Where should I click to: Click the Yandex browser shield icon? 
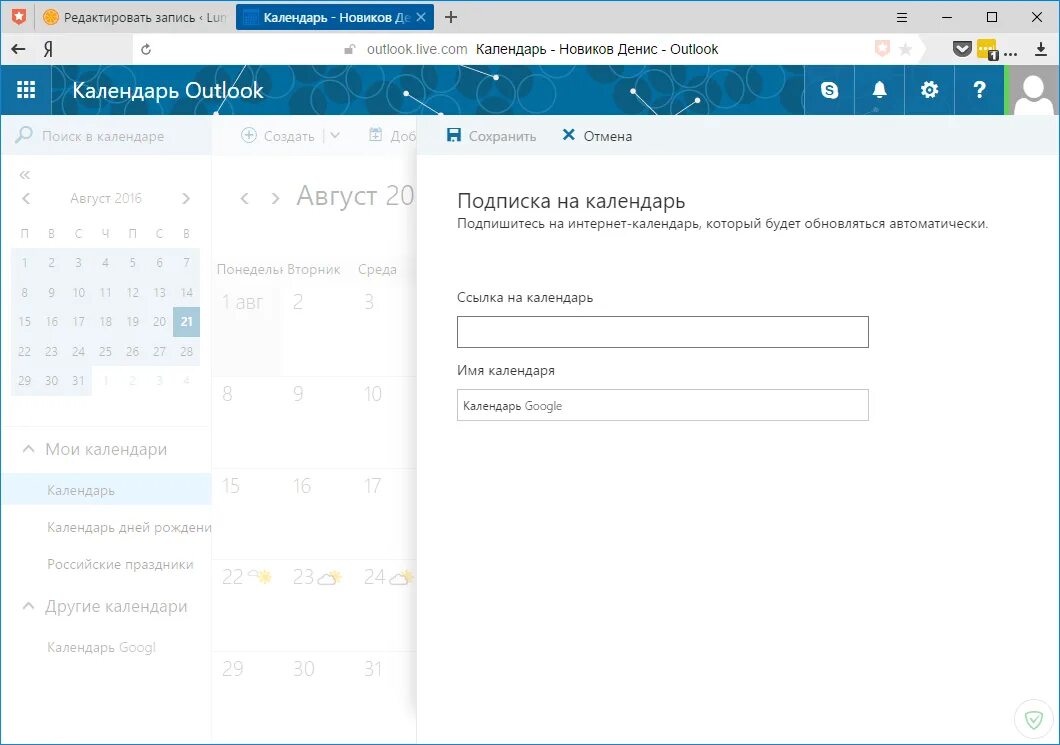click(19, 18)
